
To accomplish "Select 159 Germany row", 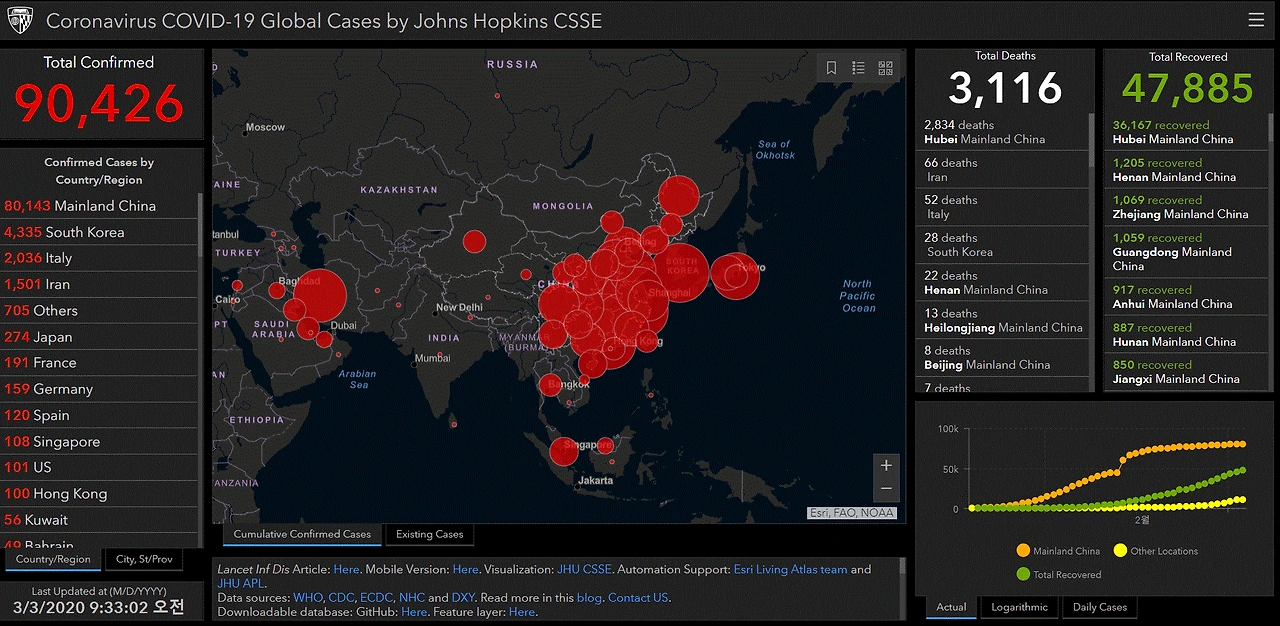I will (99, 389).
